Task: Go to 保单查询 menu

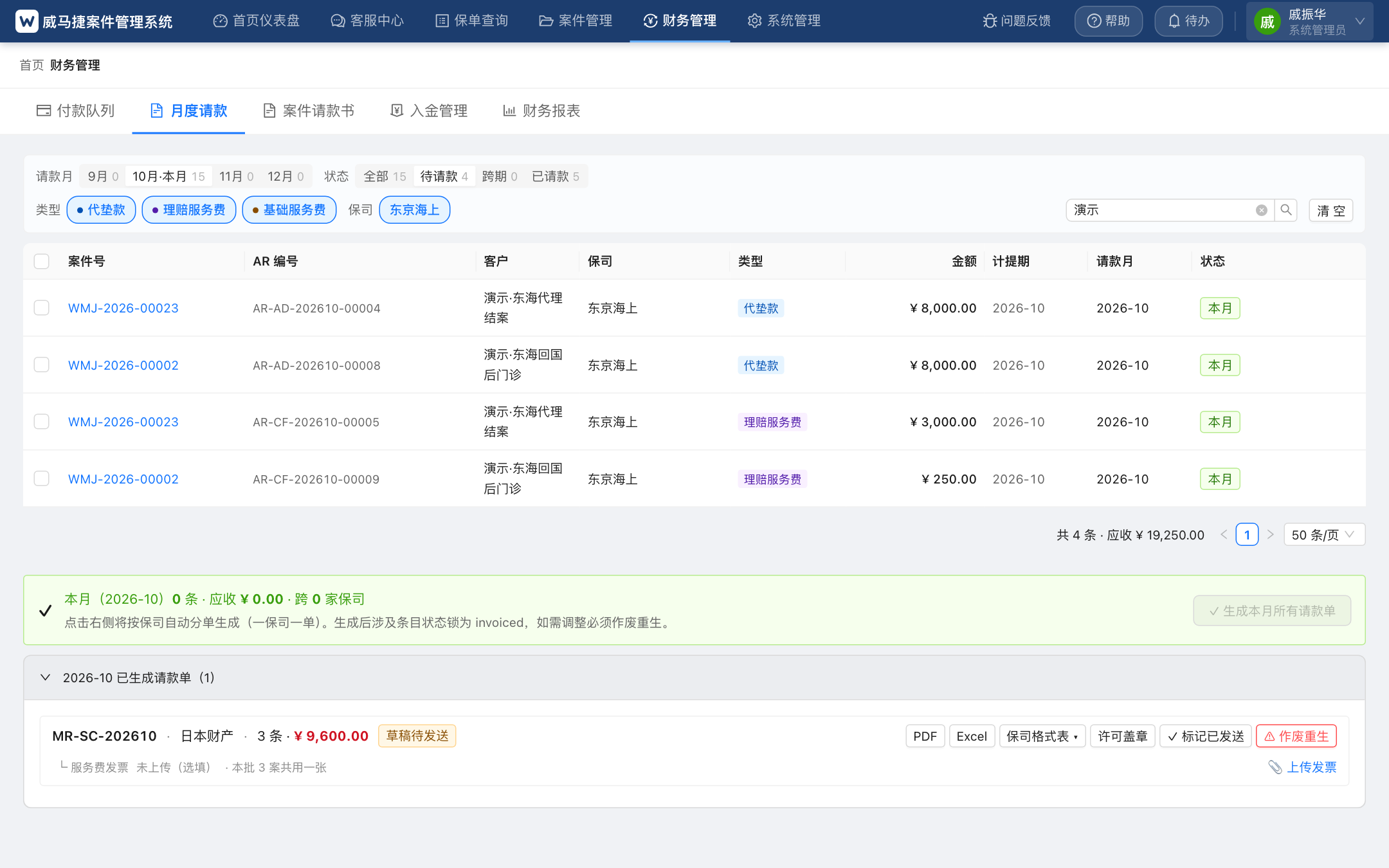Action: pyautogui.click(x=472, y=21)
